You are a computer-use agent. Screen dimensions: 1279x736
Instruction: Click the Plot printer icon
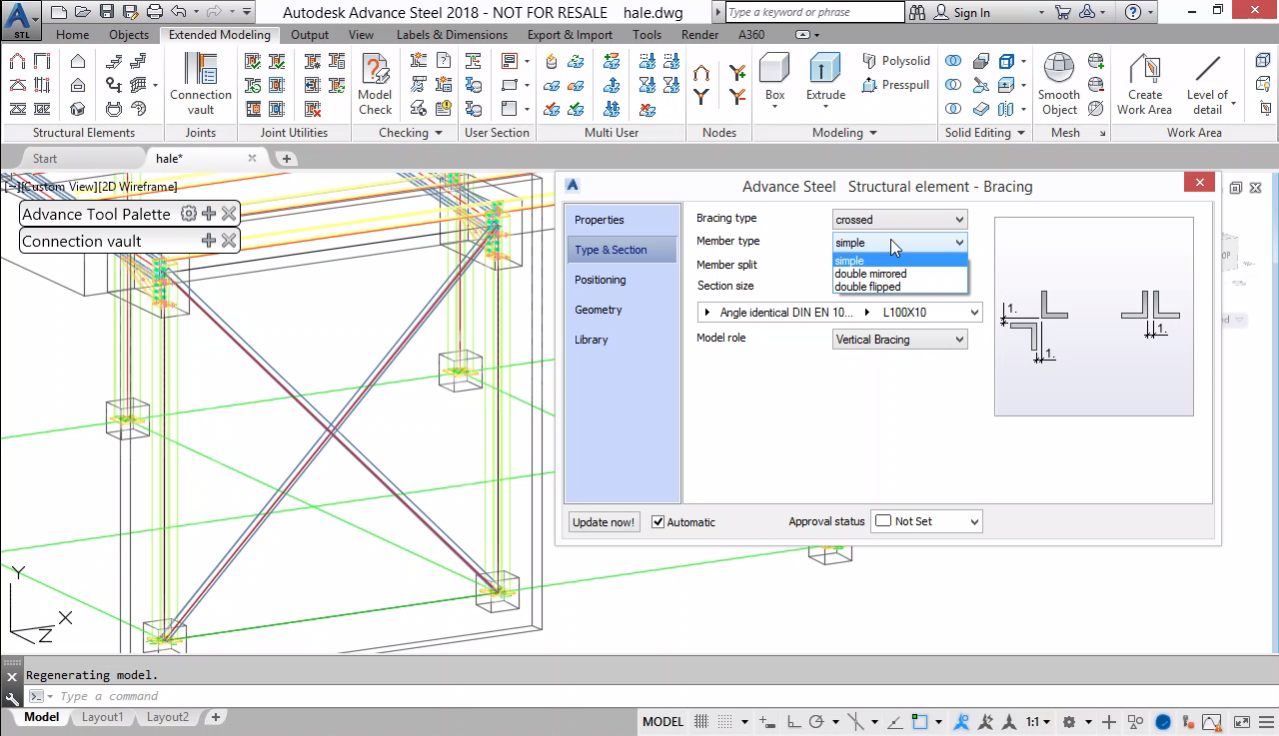point(154,12)
